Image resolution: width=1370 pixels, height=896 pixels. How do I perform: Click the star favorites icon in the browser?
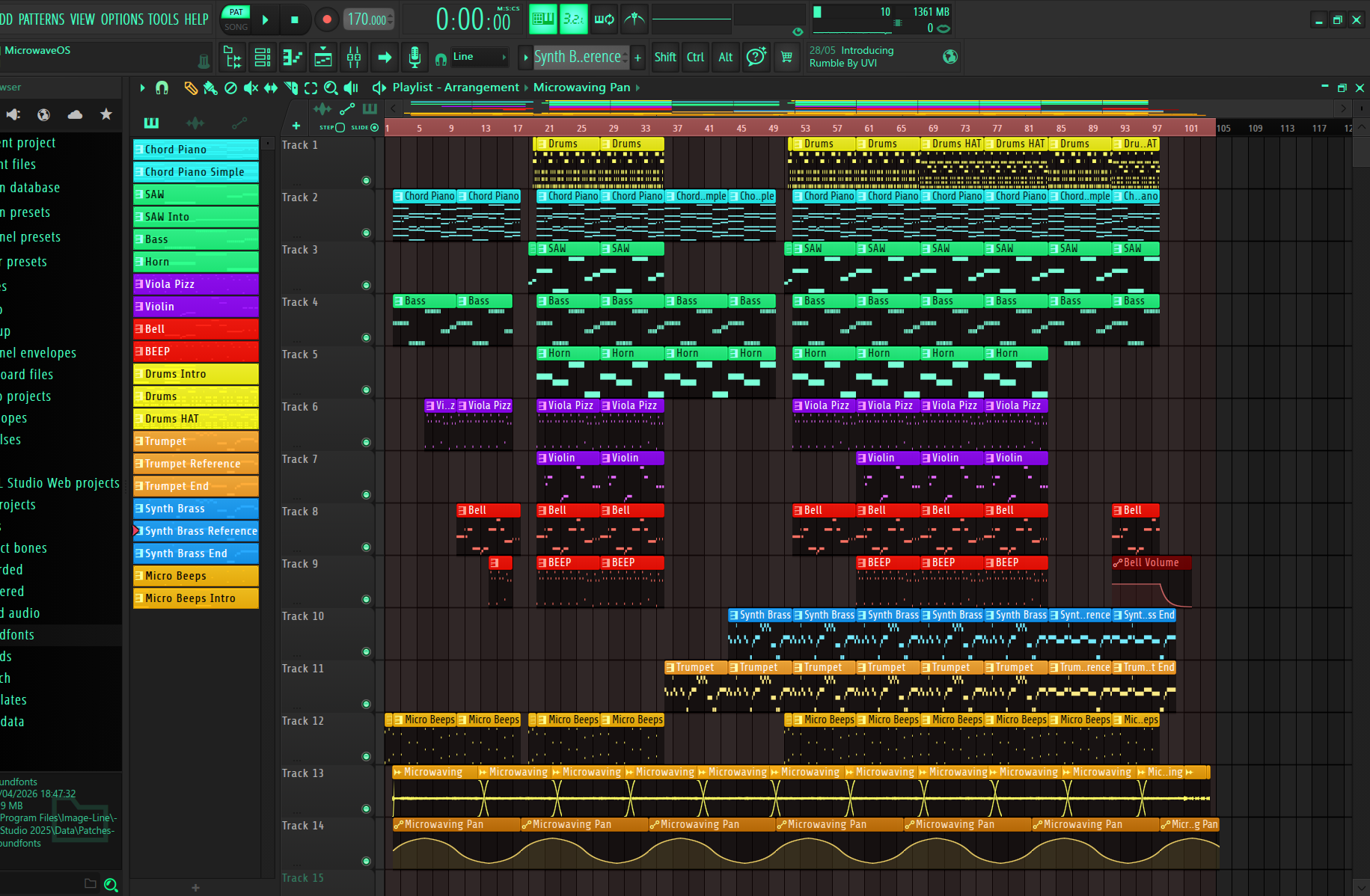[106, 114]
